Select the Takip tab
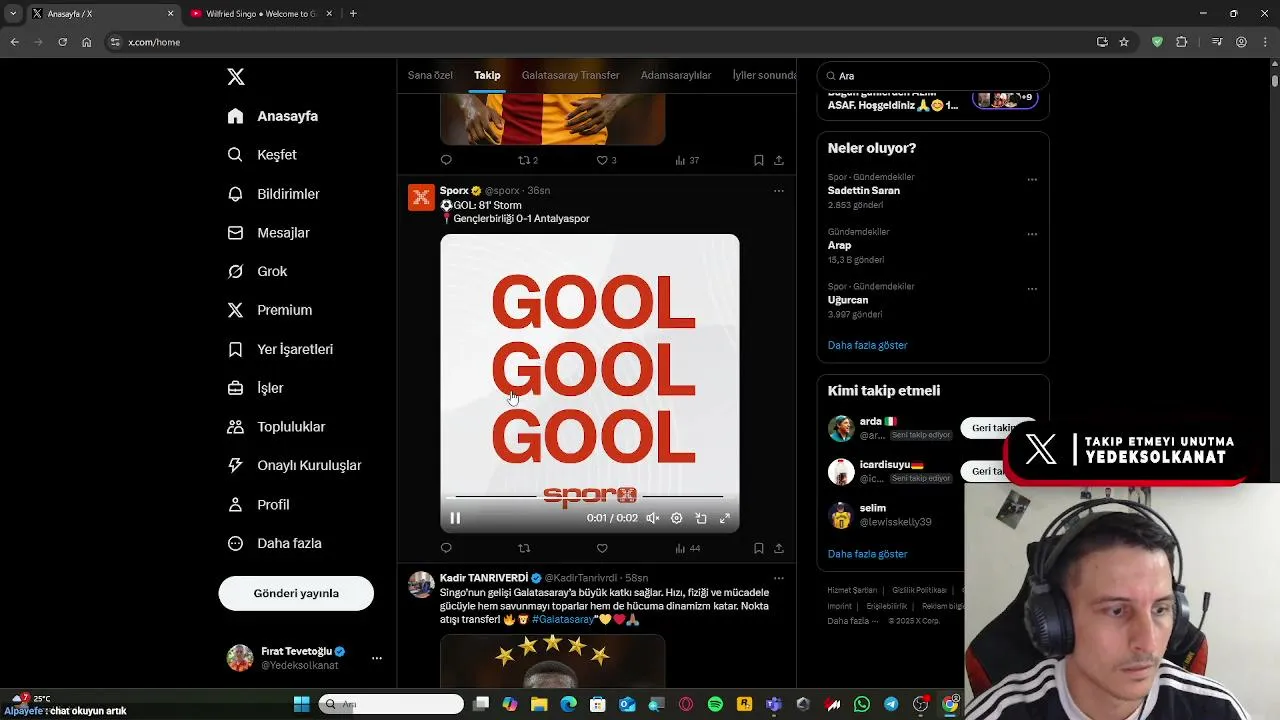The width and height of the screenshot is (1280, 720). [487, 75]
